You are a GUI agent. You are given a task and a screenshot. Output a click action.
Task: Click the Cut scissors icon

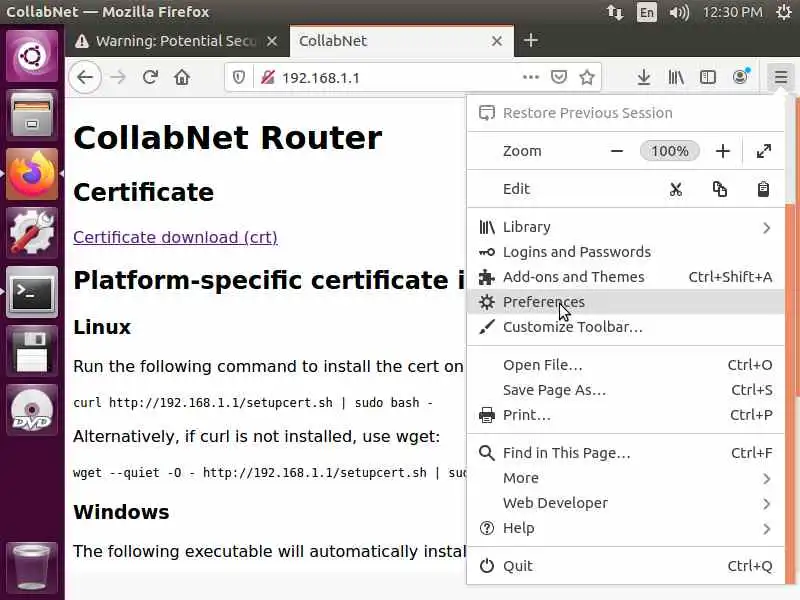(676, 189)
